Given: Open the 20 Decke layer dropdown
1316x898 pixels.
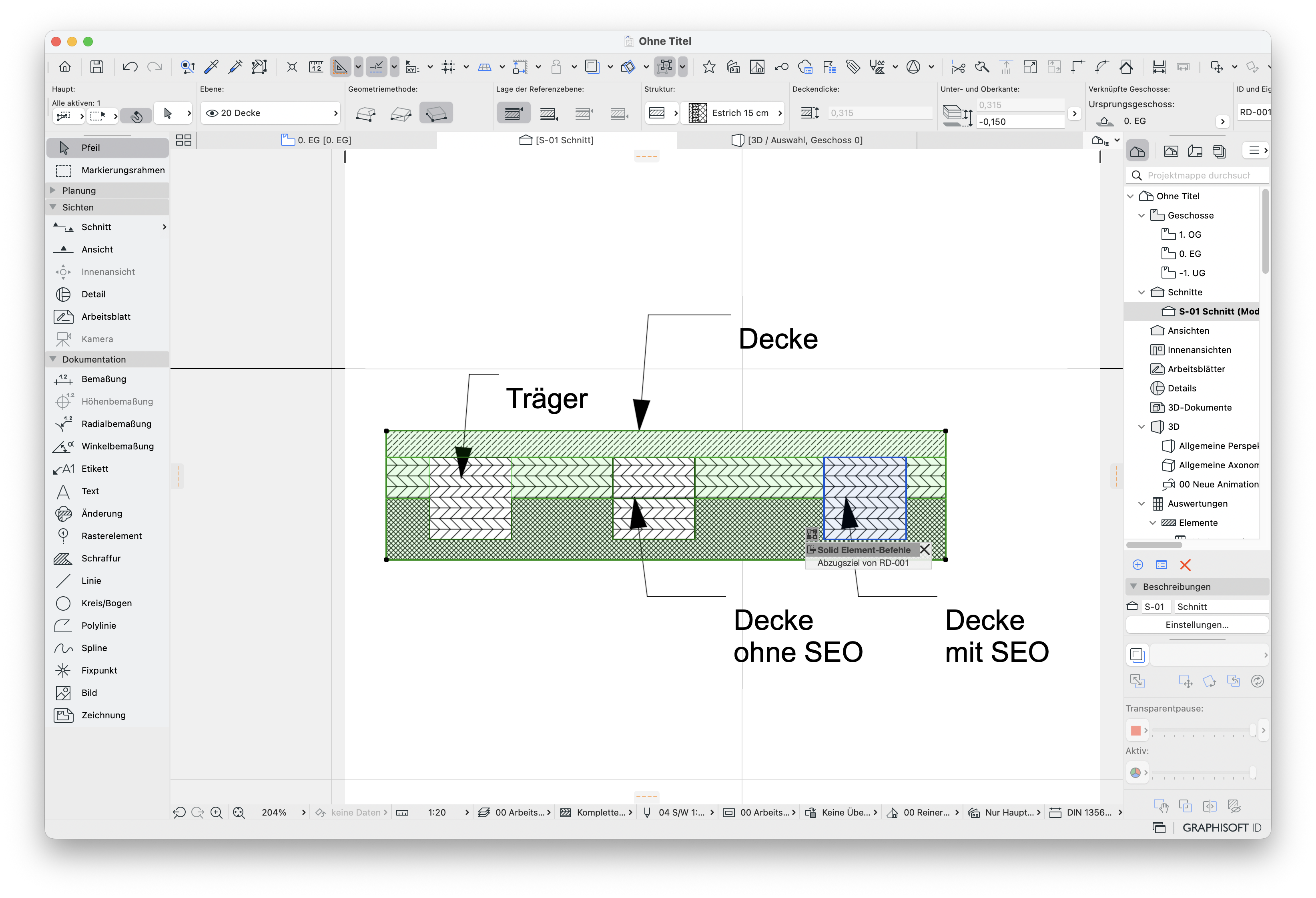Looking at the screenshot, I should [x=271, y=113].
